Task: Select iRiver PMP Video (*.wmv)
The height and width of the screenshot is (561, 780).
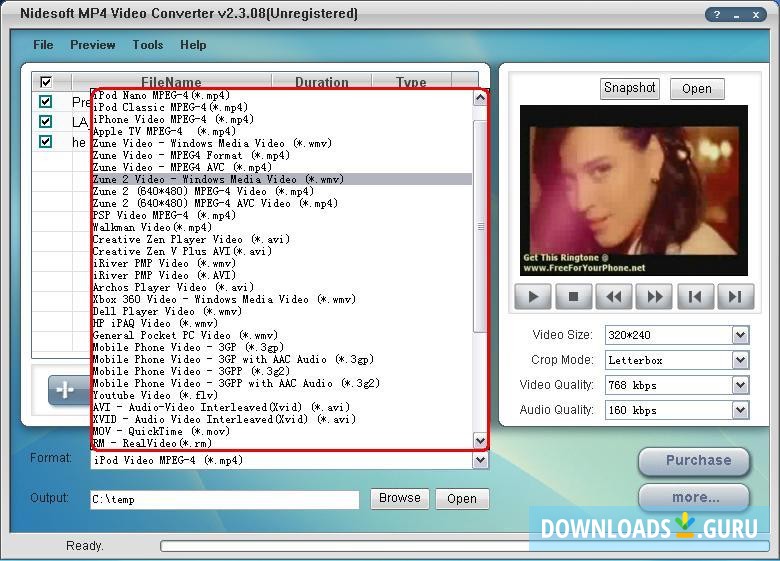Action: pyautogui.click(x=282, y=263)
